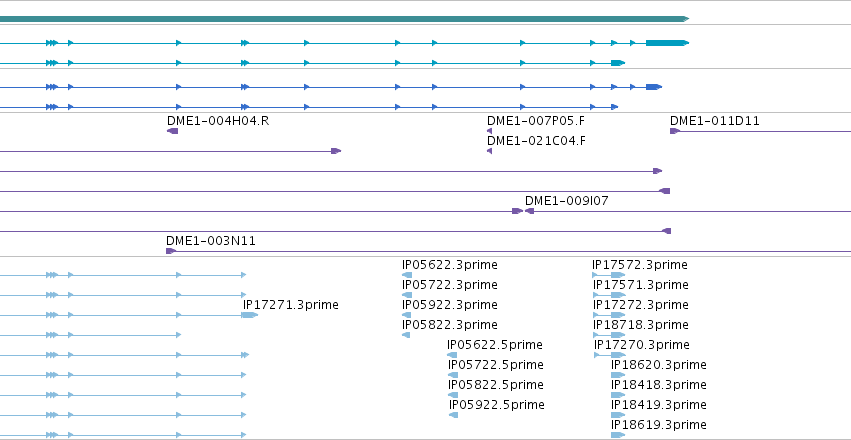Click the label IP05722.5prime
Viewport: 851px width, 440px height.
tap(496, 365)
